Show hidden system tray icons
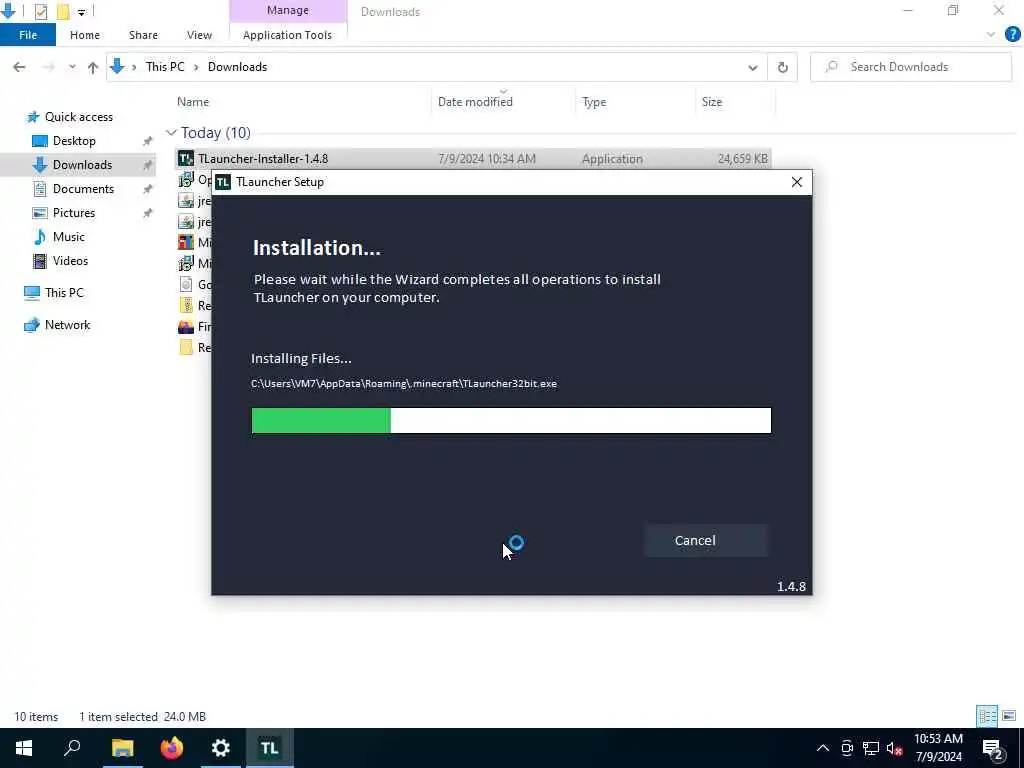The height and width of the screenshot is (768, 1024). point(823,748)
